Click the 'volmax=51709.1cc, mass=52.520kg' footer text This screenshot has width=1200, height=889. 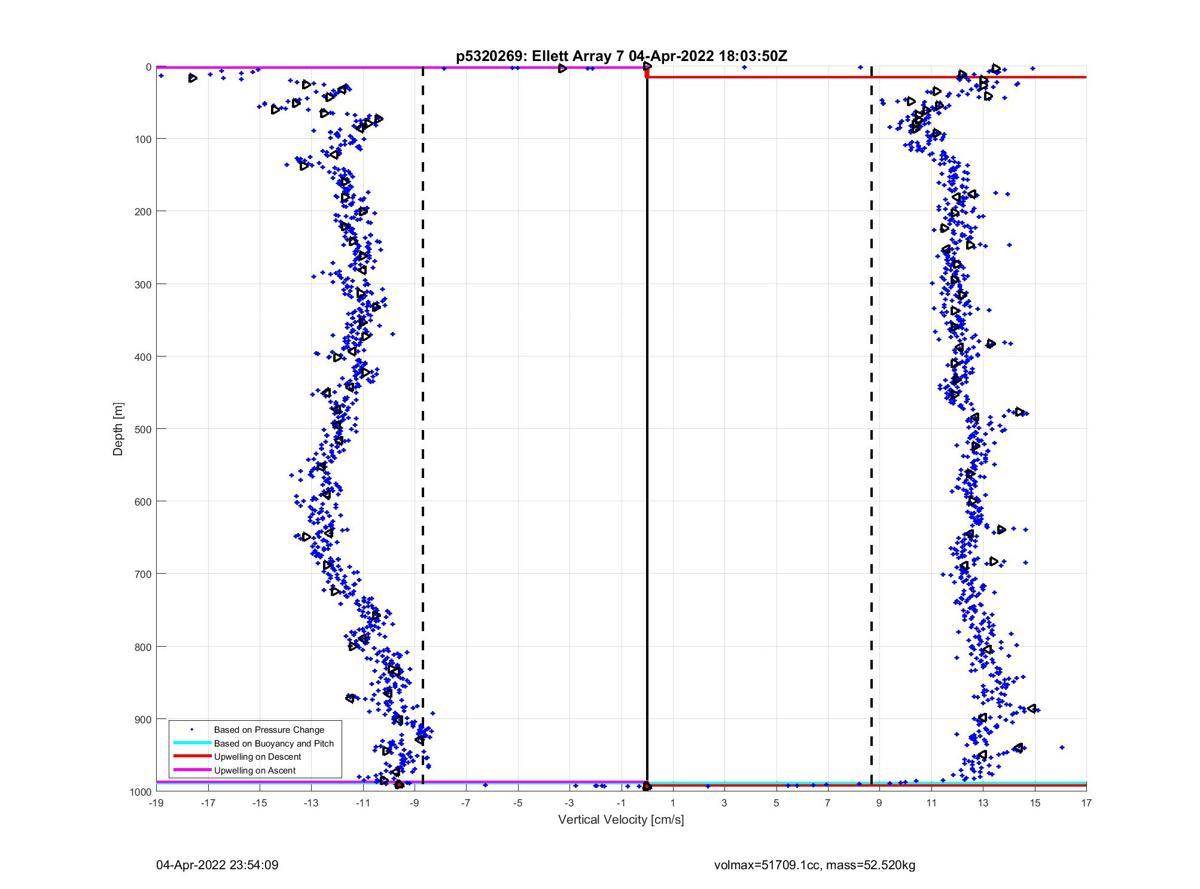click(815, 864)
